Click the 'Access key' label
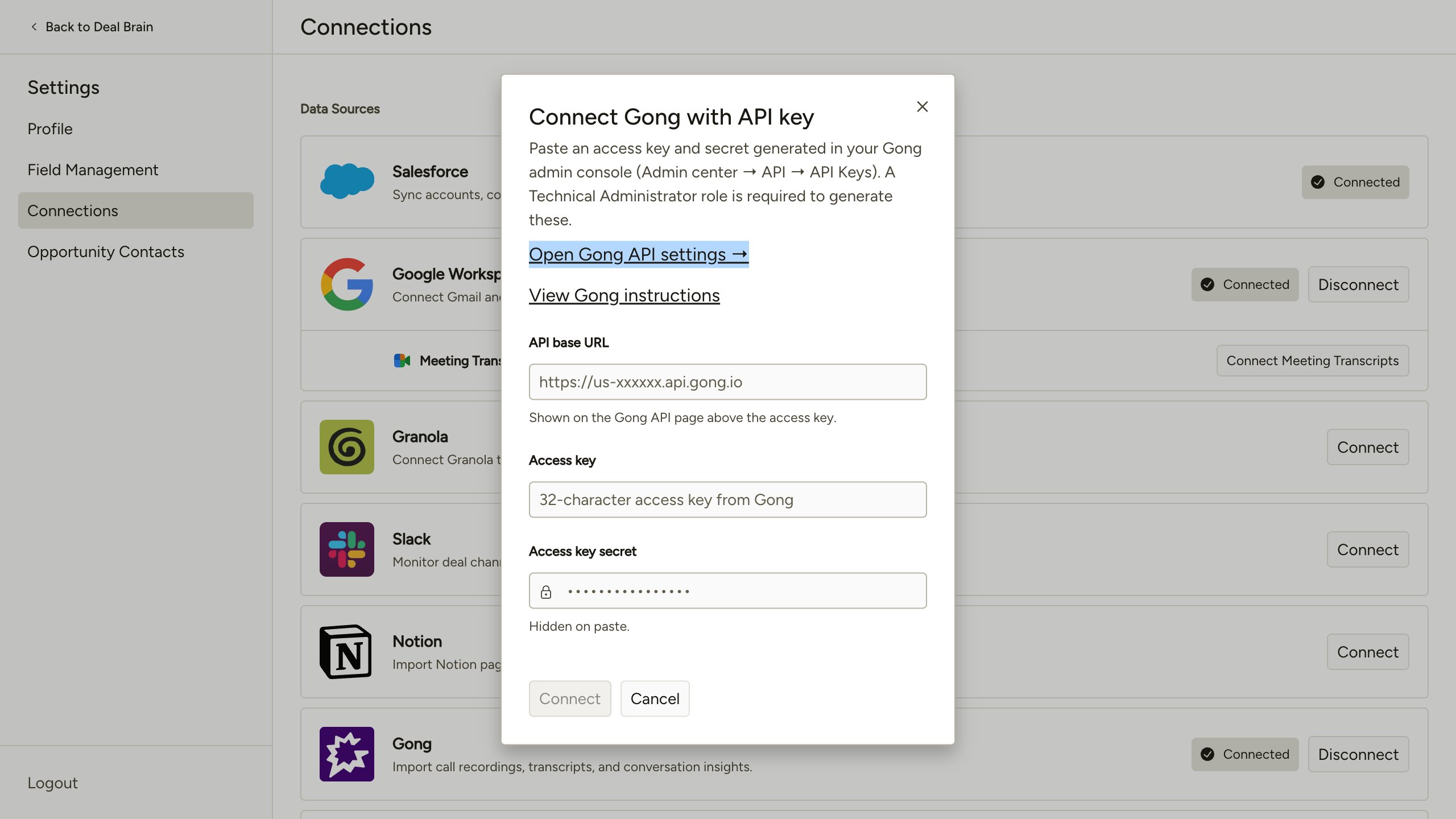This screenshot has width=1456, height=819. (562, 460)
